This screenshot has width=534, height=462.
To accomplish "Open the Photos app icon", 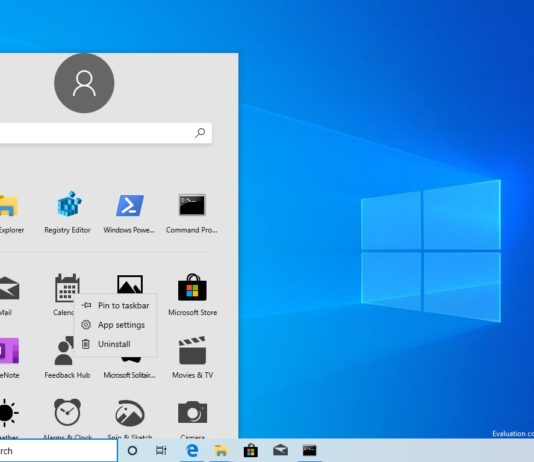I will (130, 284).
